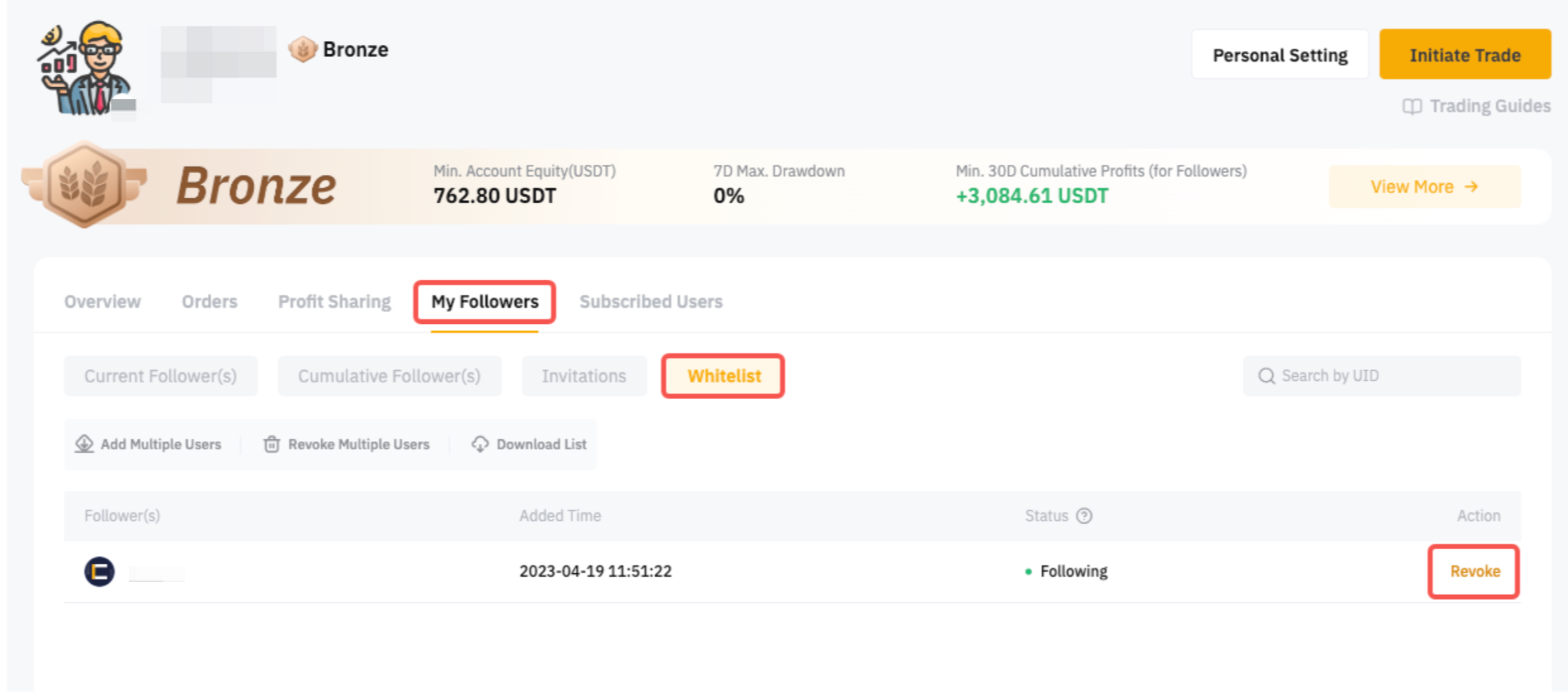The image size is (1568, 696).
Task: Click the trader profile avatar image
Action: coord(85,67)
